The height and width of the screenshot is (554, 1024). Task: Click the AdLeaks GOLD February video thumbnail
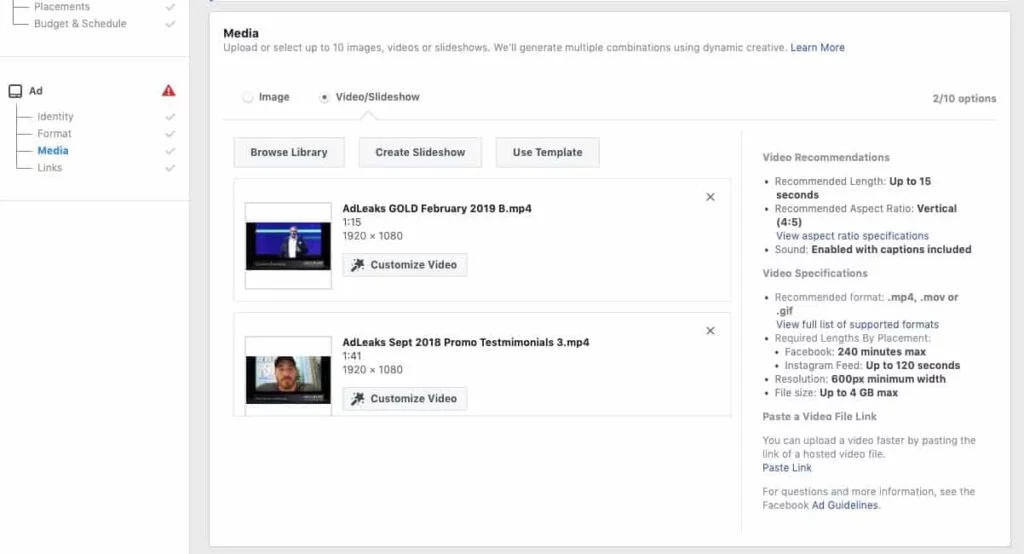288,246
